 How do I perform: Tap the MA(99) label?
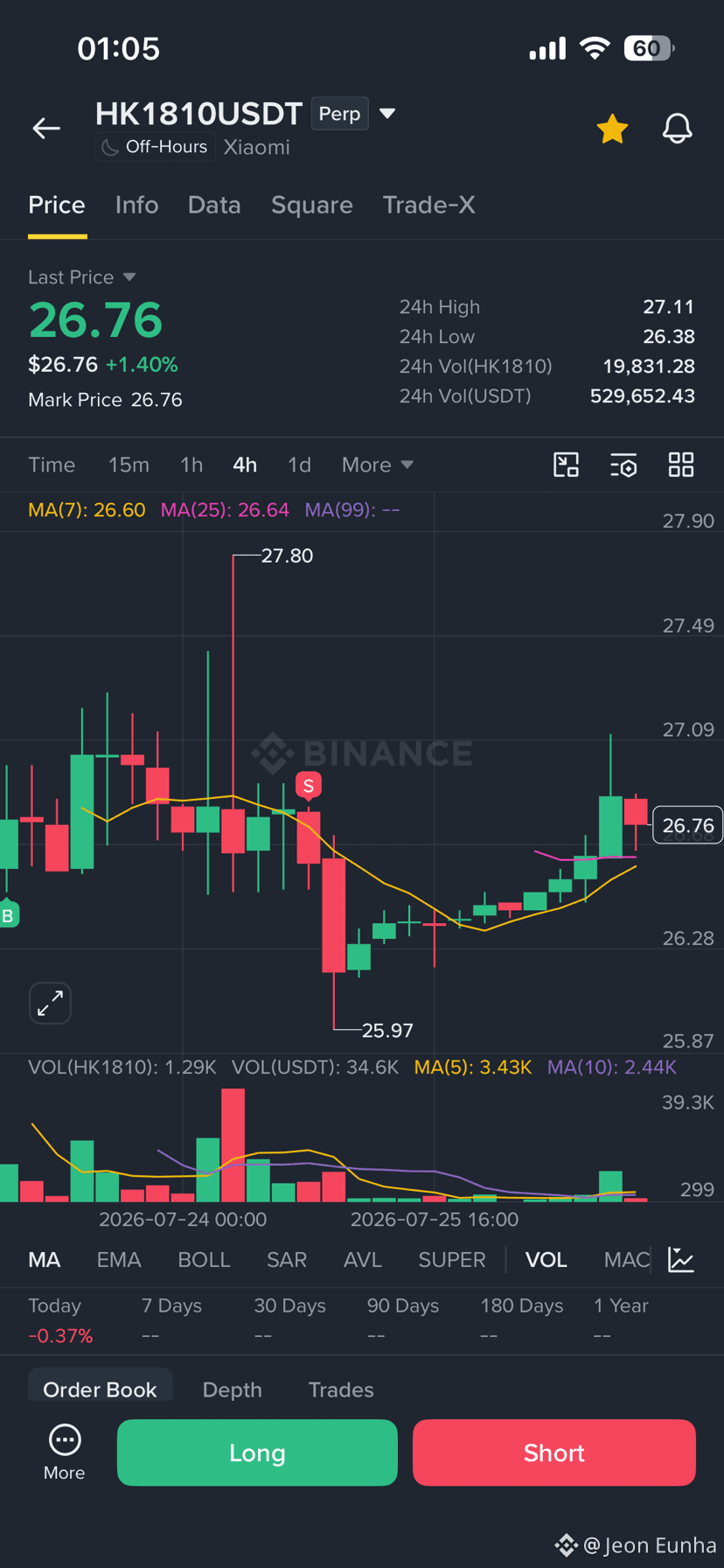click(x=352, y=510)
